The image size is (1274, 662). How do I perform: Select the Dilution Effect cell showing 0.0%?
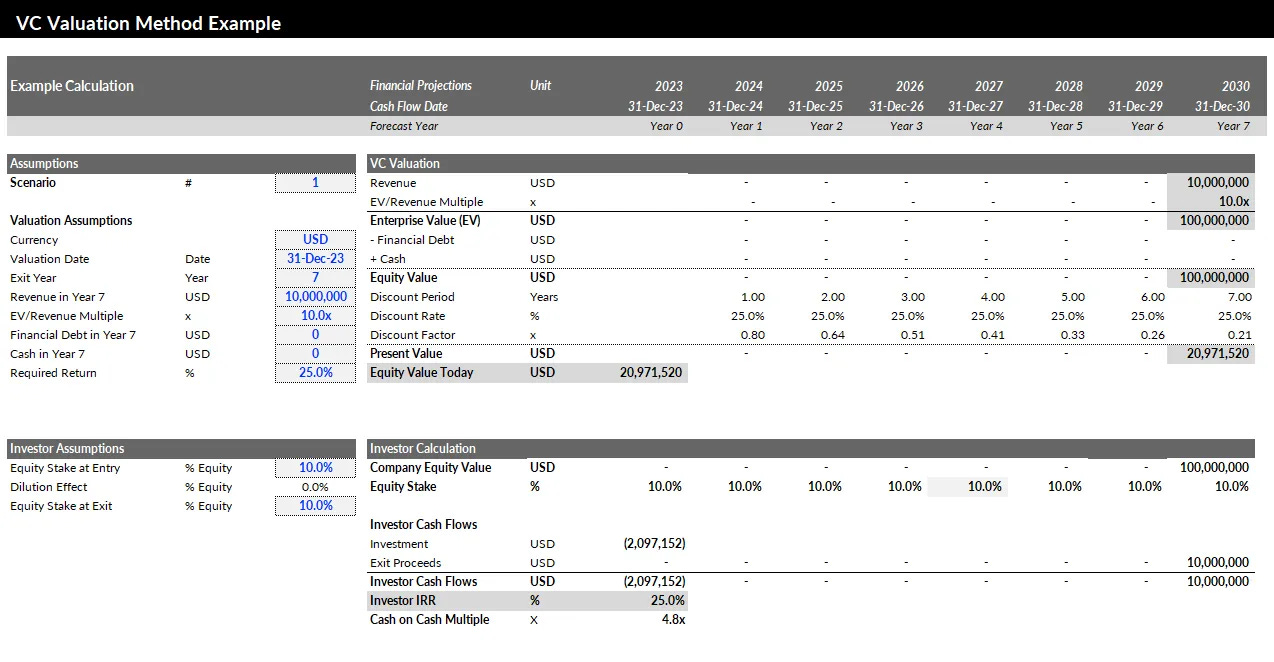(315, 486)
